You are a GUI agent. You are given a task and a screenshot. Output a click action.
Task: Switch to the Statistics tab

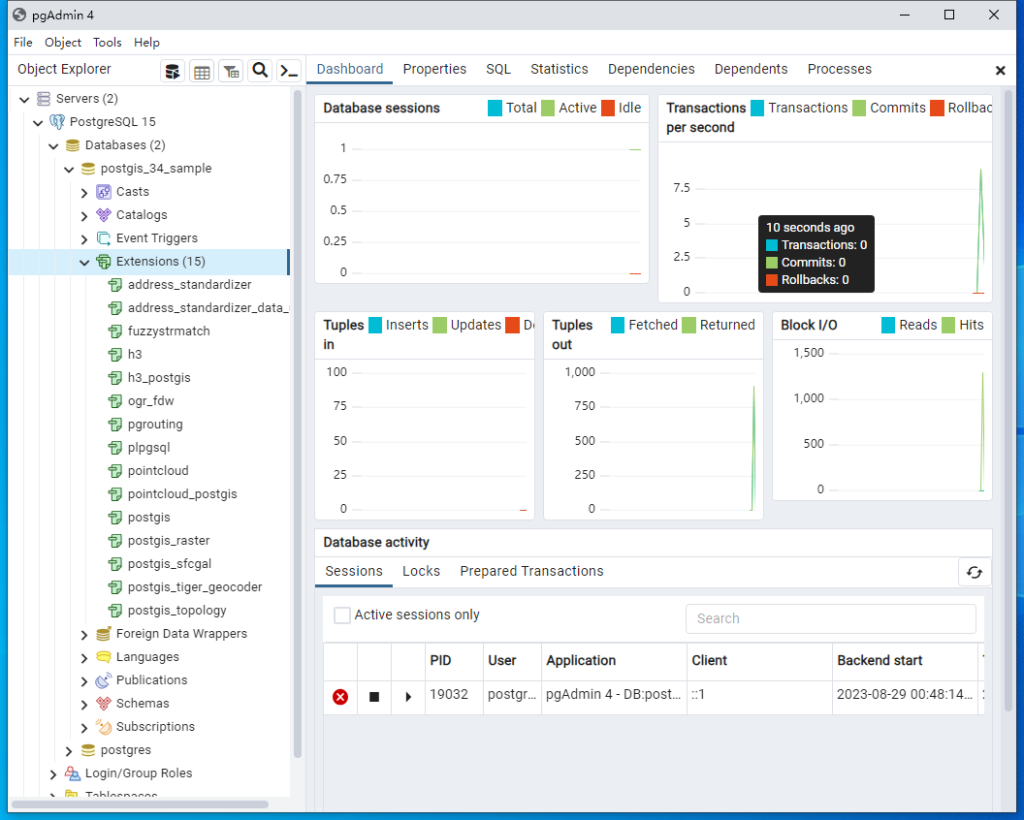pos(559,69)
